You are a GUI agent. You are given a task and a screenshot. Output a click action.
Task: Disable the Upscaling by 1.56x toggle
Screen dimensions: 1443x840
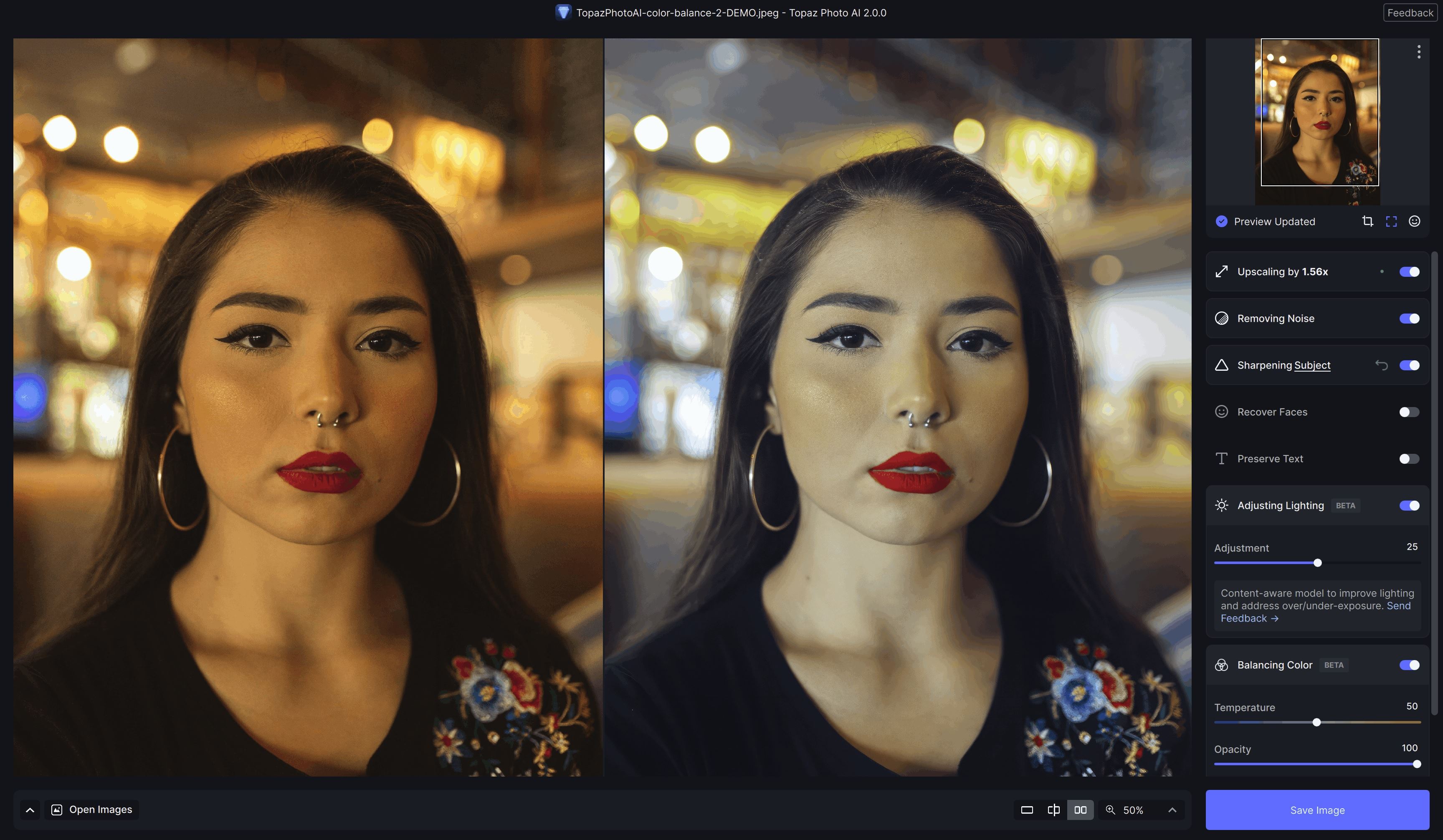[1409, 272]
